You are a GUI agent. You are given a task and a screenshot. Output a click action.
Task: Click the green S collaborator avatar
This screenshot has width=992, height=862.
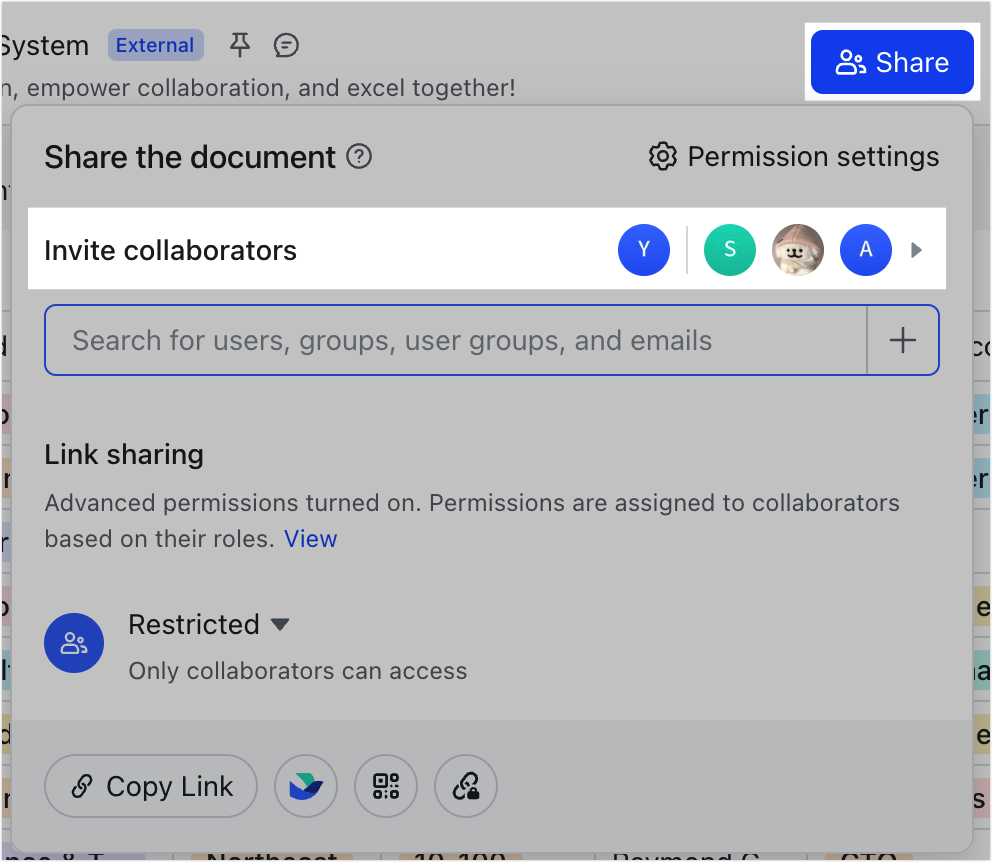pos(730,250)
